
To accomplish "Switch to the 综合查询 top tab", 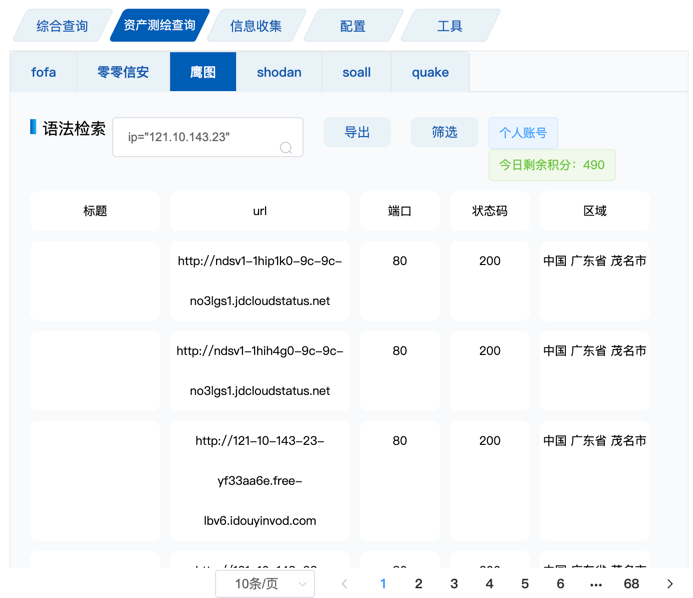I will 62,26.
